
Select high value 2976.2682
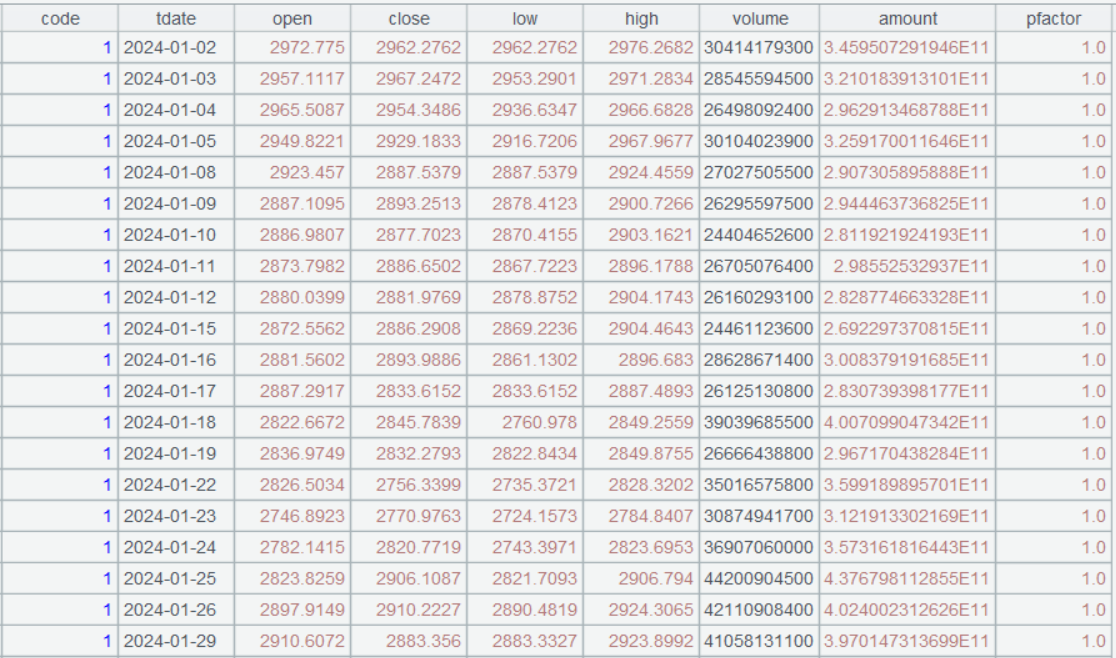pyautogui.click(x=641, y=48)
